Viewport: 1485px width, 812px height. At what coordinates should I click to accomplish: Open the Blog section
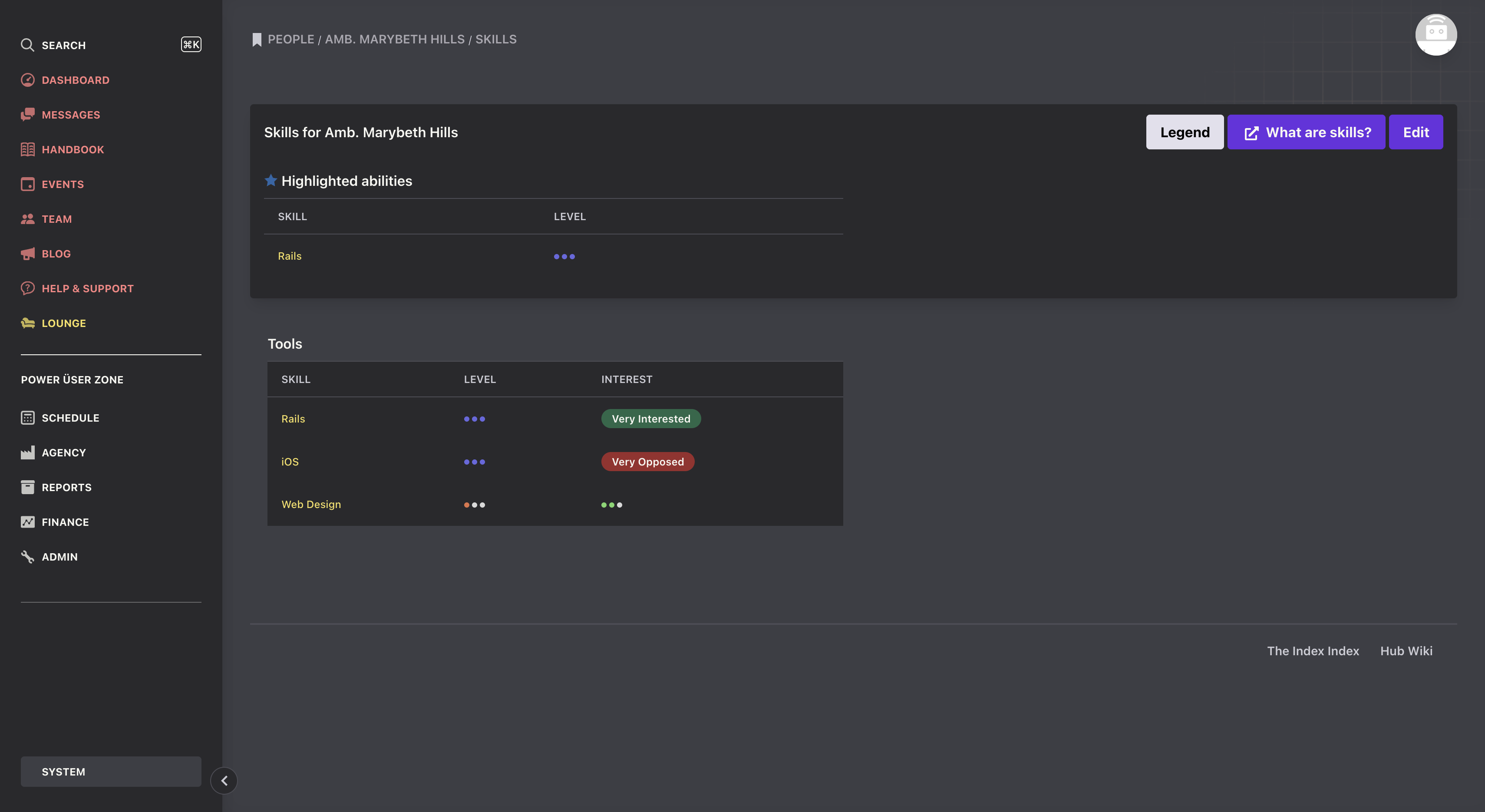point(56,254)
